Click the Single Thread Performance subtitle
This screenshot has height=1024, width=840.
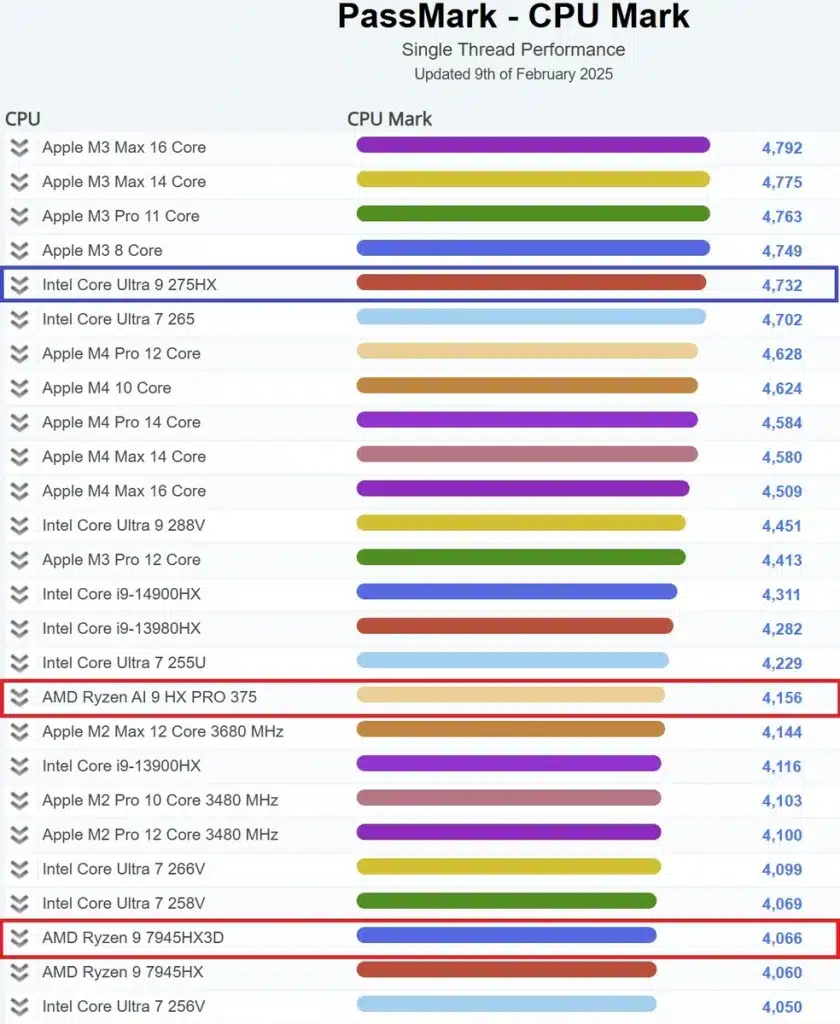click(x=513, y=50)
